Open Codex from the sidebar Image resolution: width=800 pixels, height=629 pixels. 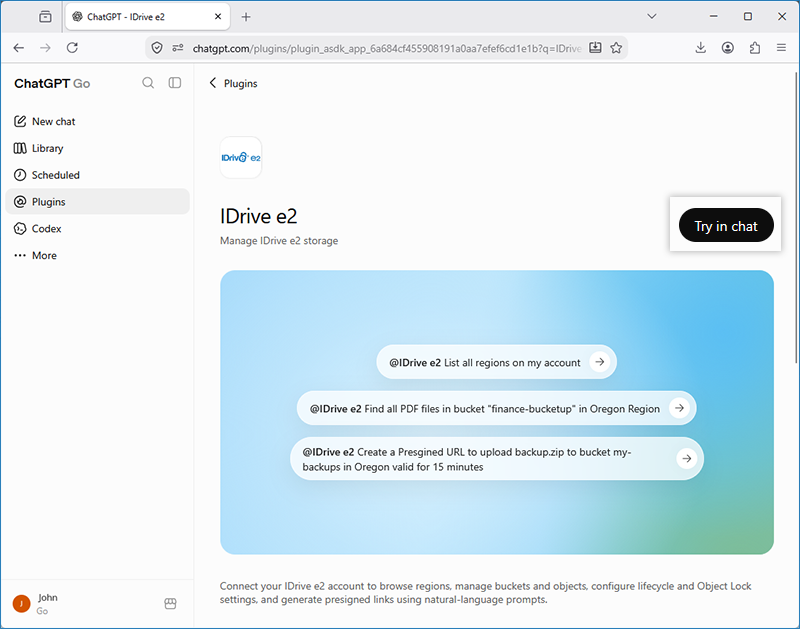tap(97, 229)
